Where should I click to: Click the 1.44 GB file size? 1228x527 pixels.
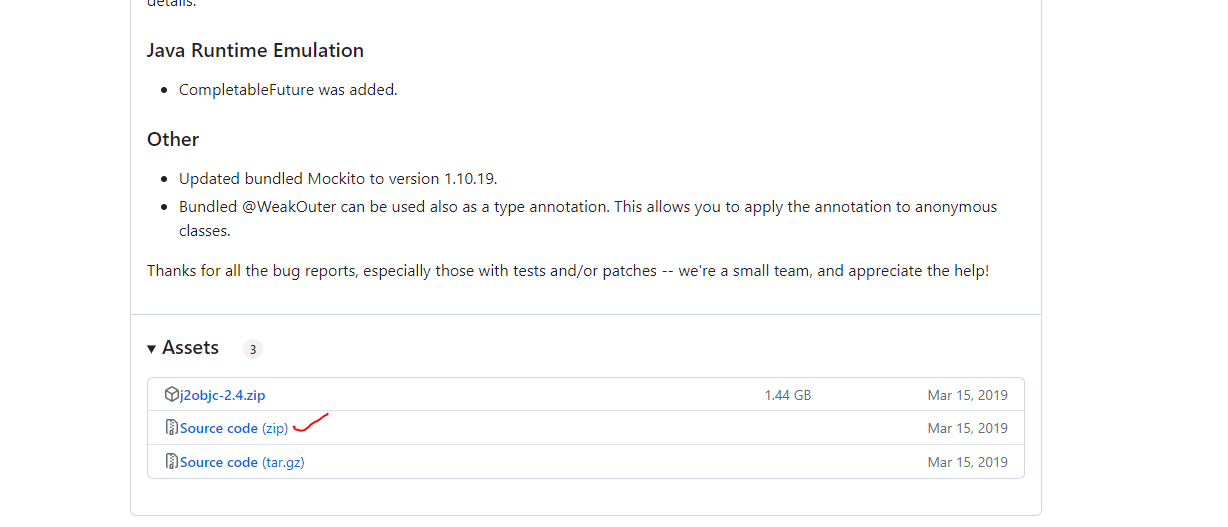coord(787,395)
